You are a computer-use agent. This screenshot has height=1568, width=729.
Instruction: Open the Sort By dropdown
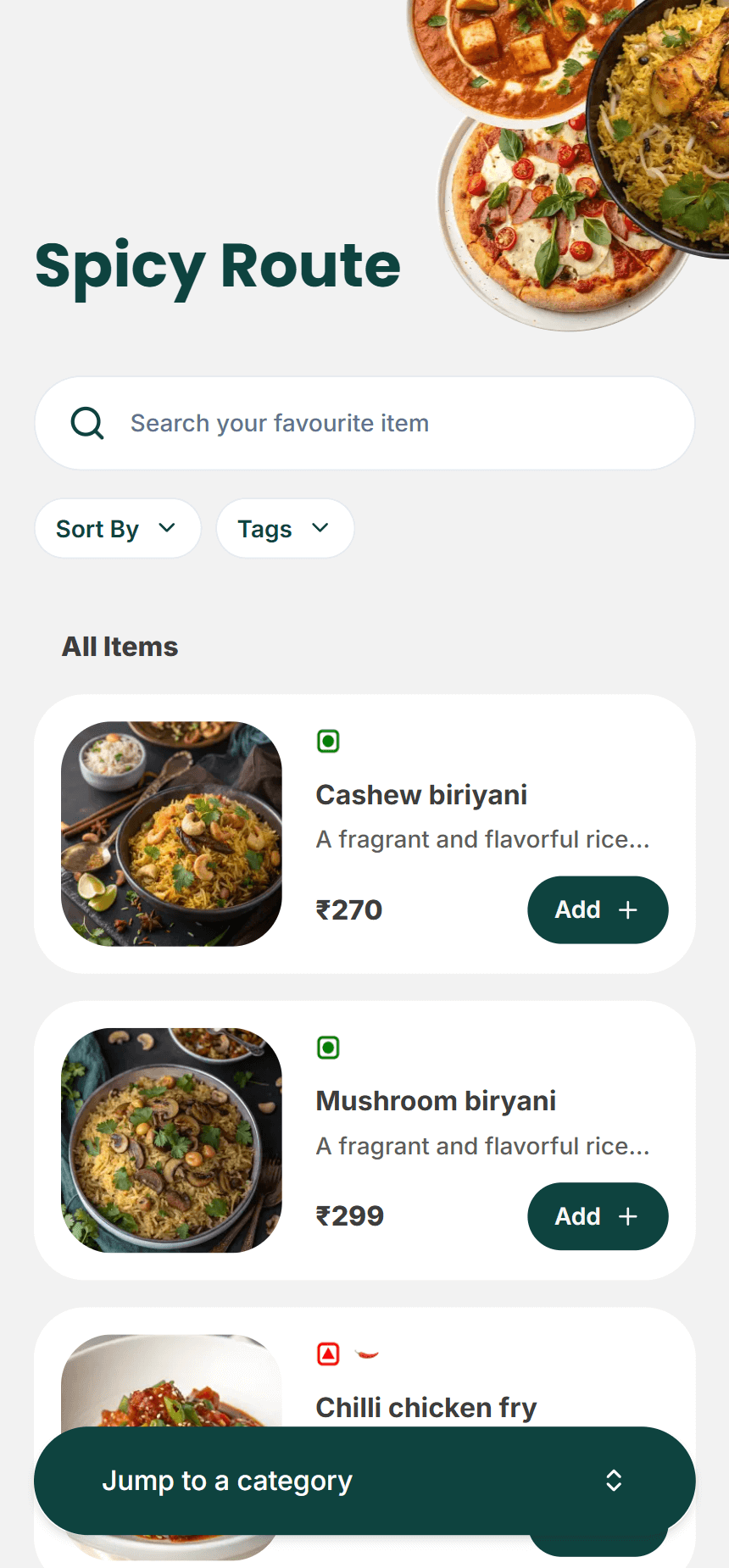pyautogui.click(x=118, y=529)
